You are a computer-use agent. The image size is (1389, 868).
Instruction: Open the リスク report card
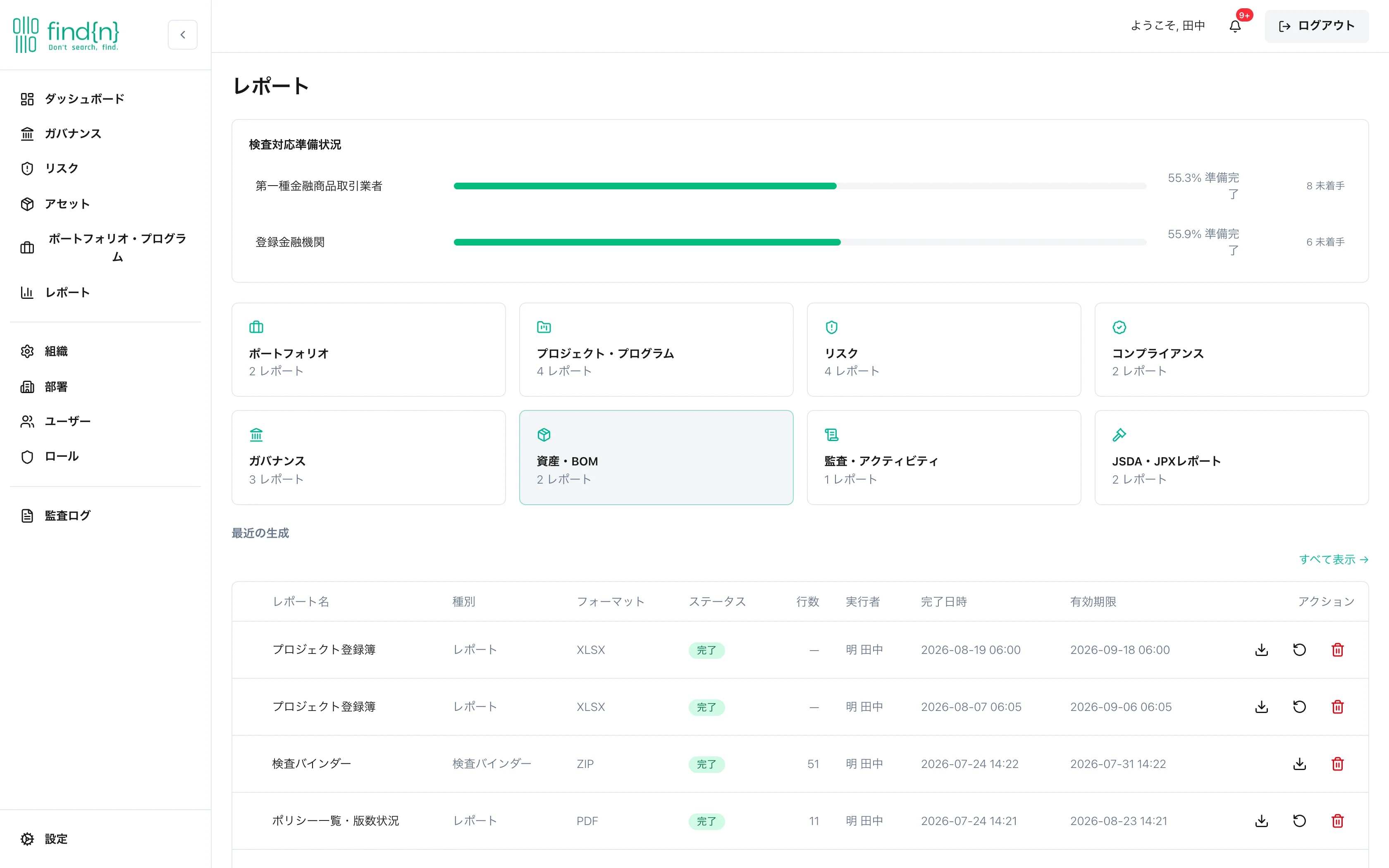944,350
